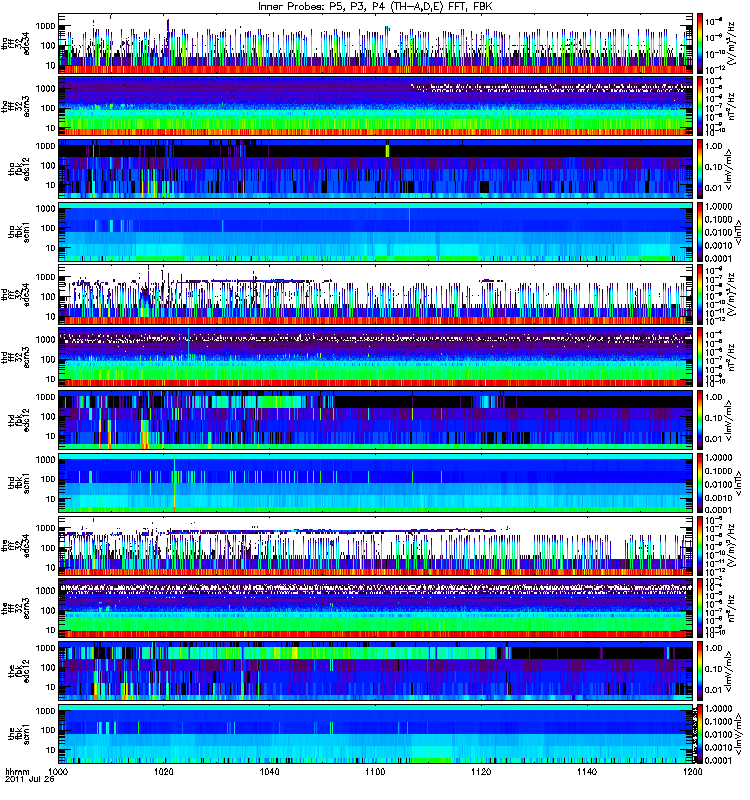The image size is (750, 800).
Task: Select the thd fbk scm1 filter bank panel
Action: point(376,483)
